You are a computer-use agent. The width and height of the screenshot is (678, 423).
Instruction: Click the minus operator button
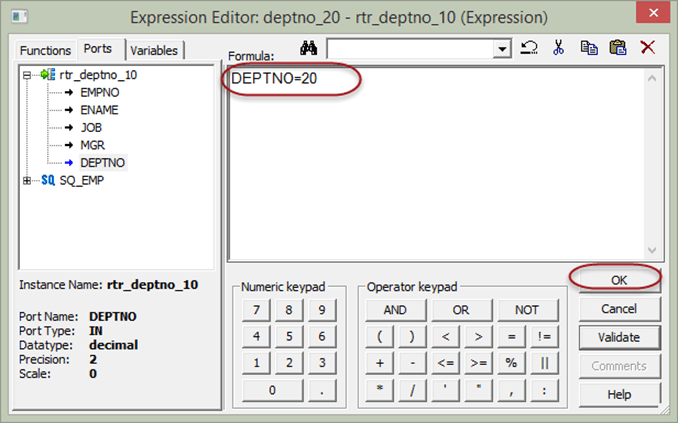[x=412, y=363]
